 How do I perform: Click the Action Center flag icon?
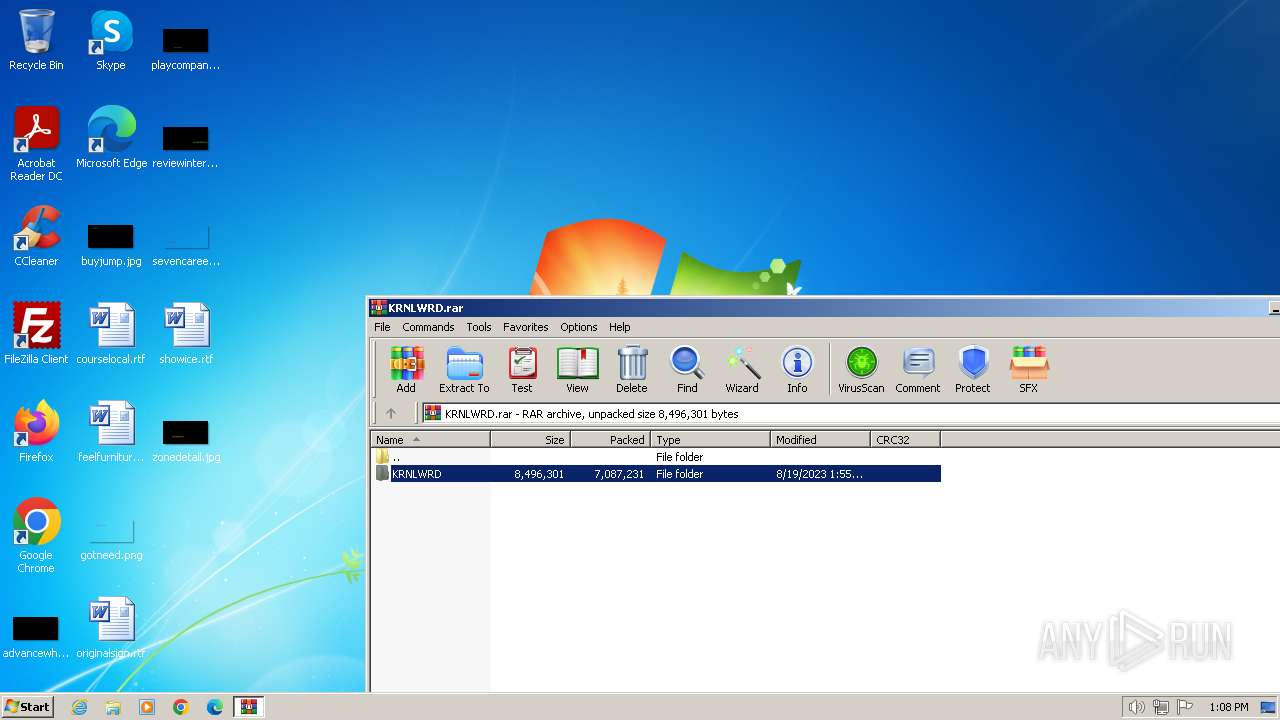pos(1185,707)
